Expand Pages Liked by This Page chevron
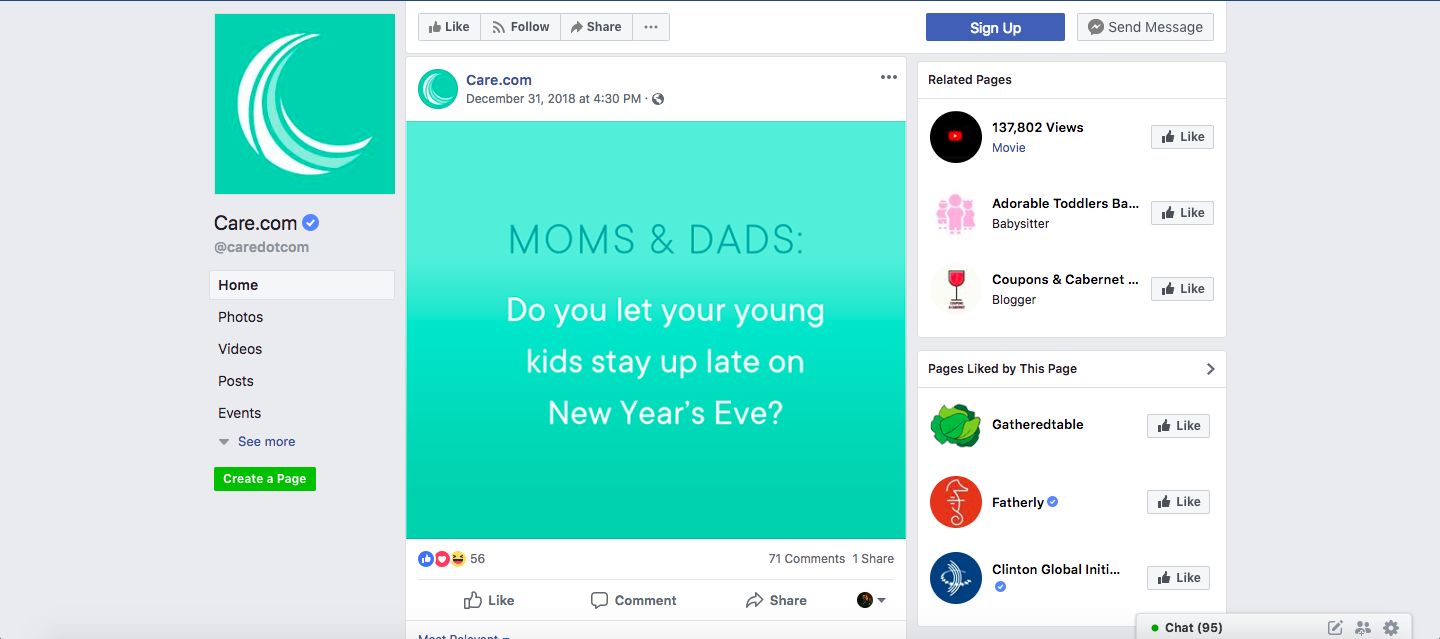This screenshot has height=639, width=1440. (x=1210, y=369)
